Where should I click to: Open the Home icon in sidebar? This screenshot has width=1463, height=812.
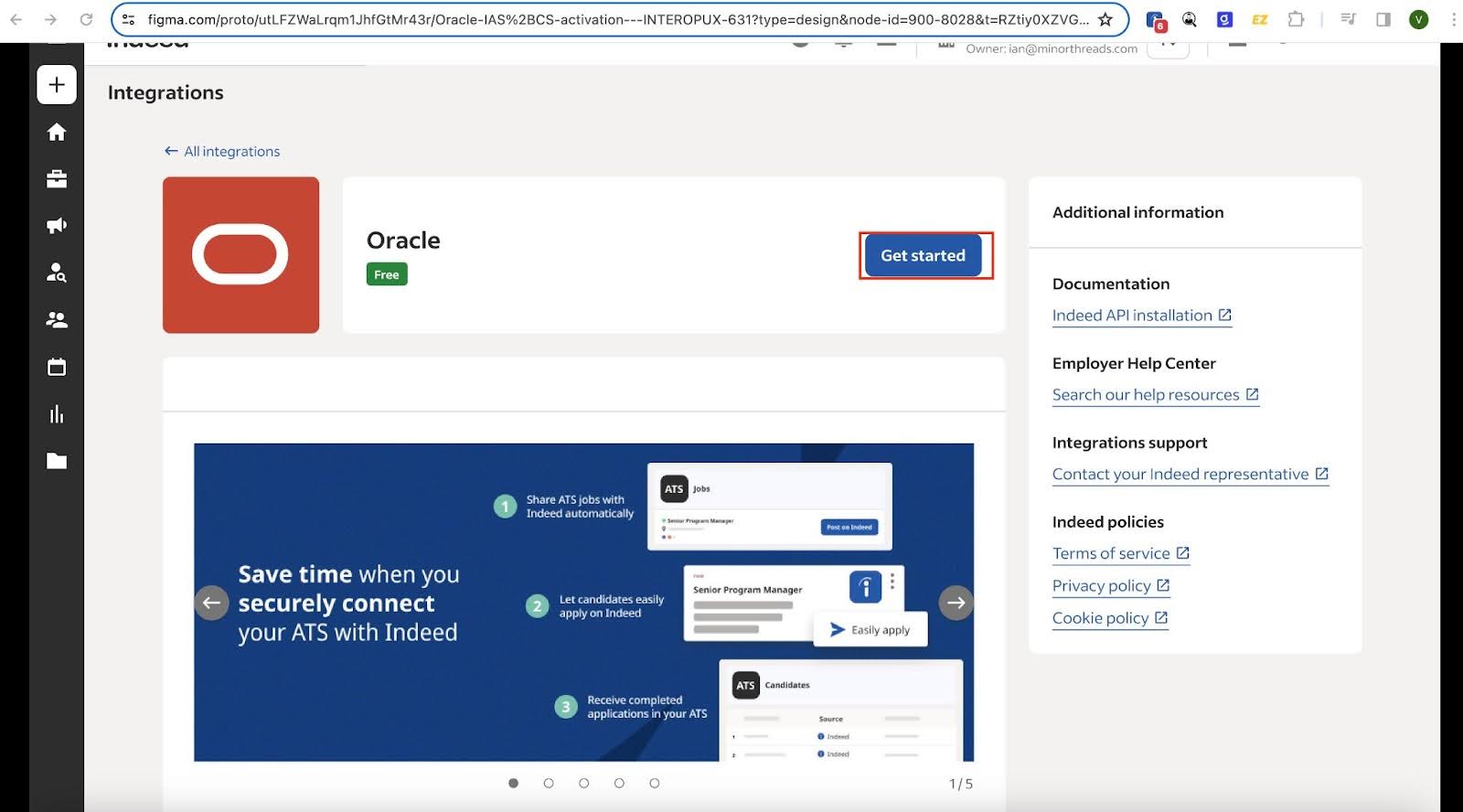click(57, 133)
